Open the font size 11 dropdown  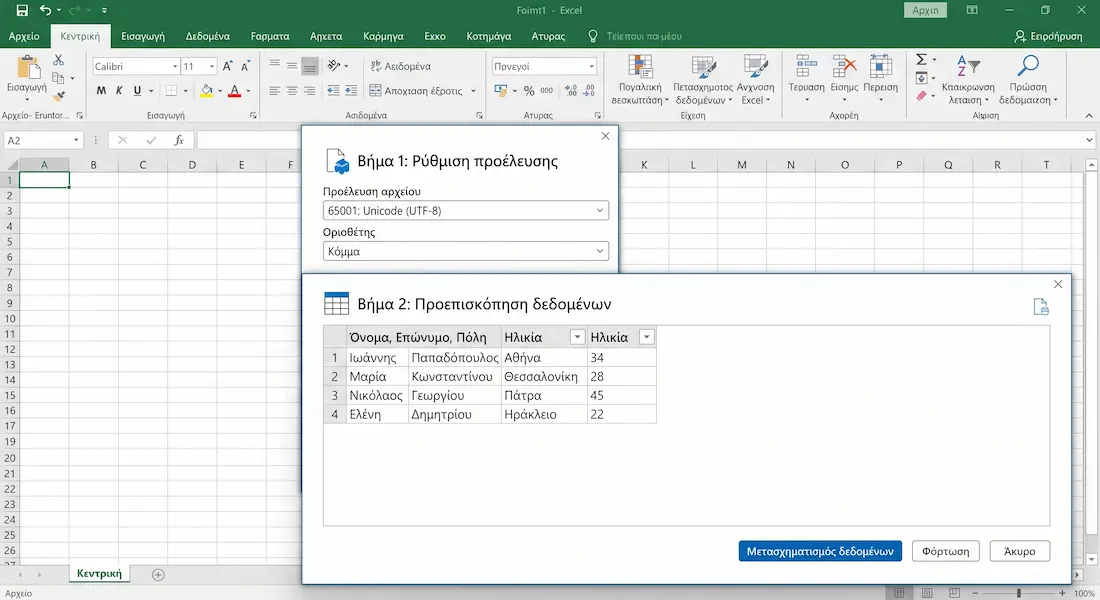(211, 66)
